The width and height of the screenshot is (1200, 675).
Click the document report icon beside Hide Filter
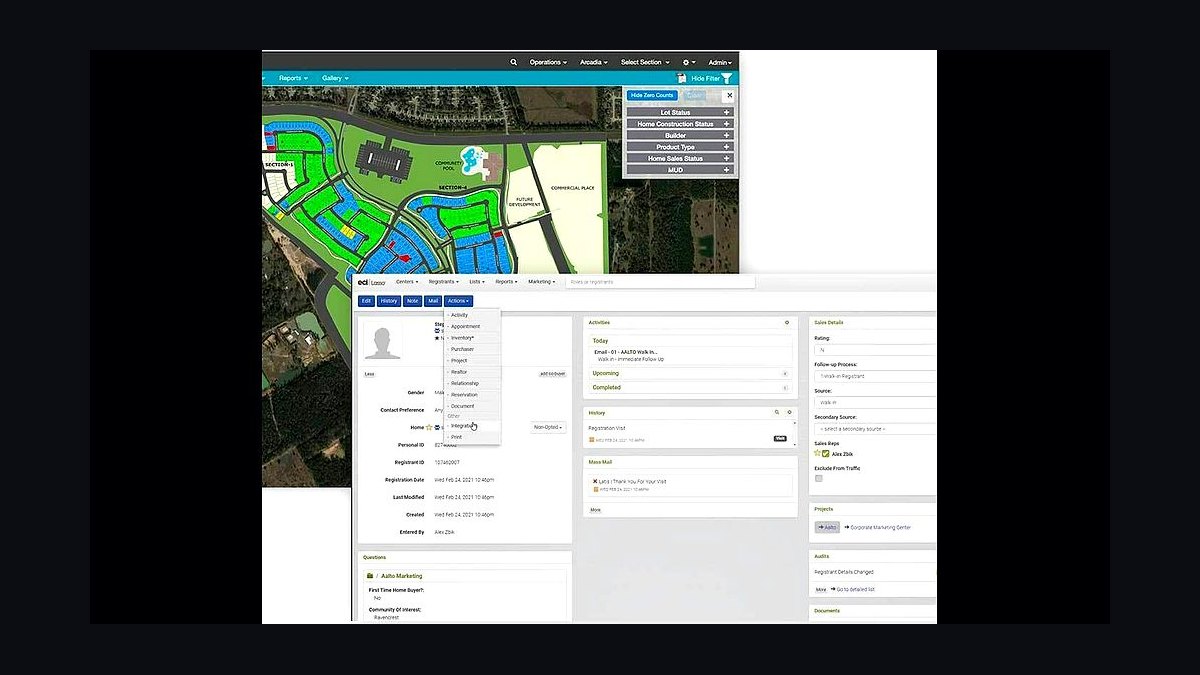(681, 78)
